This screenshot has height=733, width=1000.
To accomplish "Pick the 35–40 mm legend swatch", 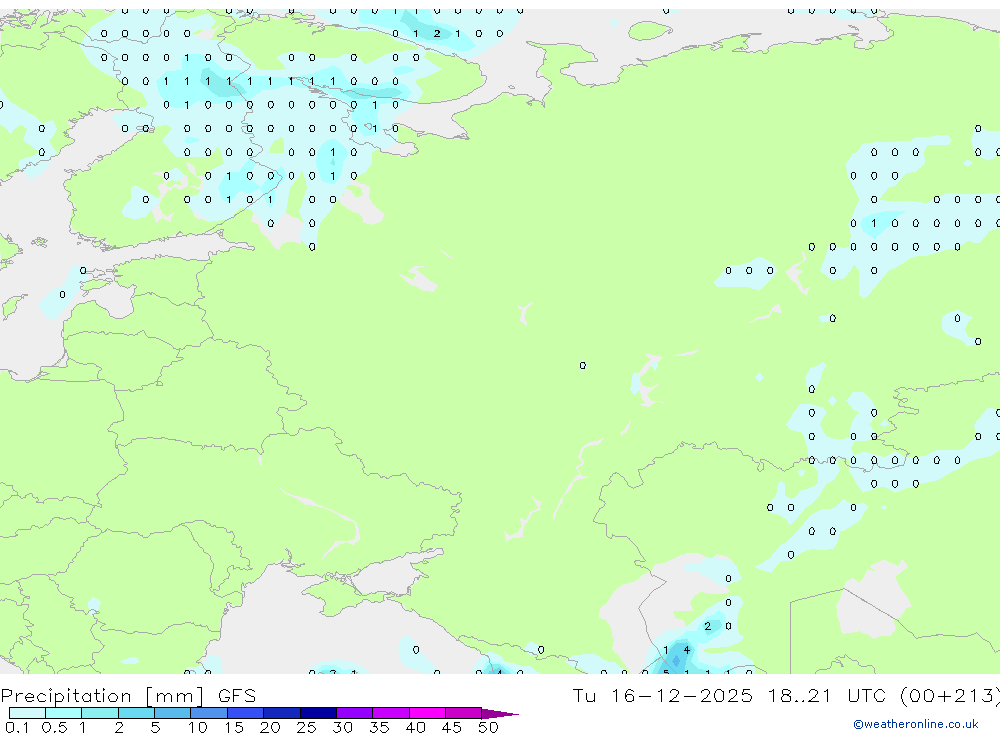I will tap(391, 713).
